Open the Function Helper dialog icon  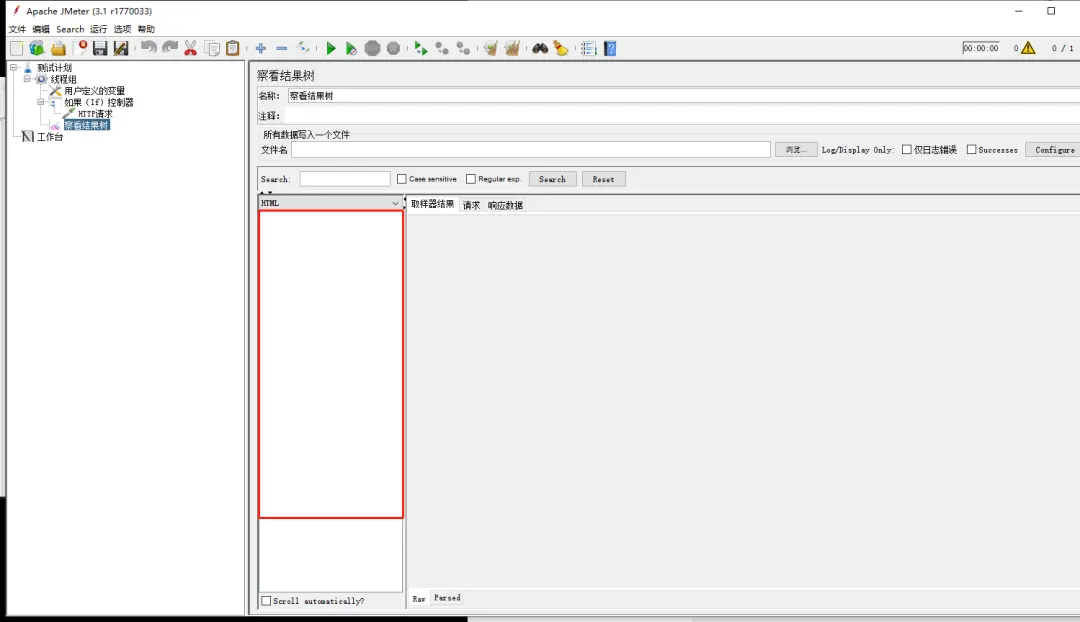588,48
